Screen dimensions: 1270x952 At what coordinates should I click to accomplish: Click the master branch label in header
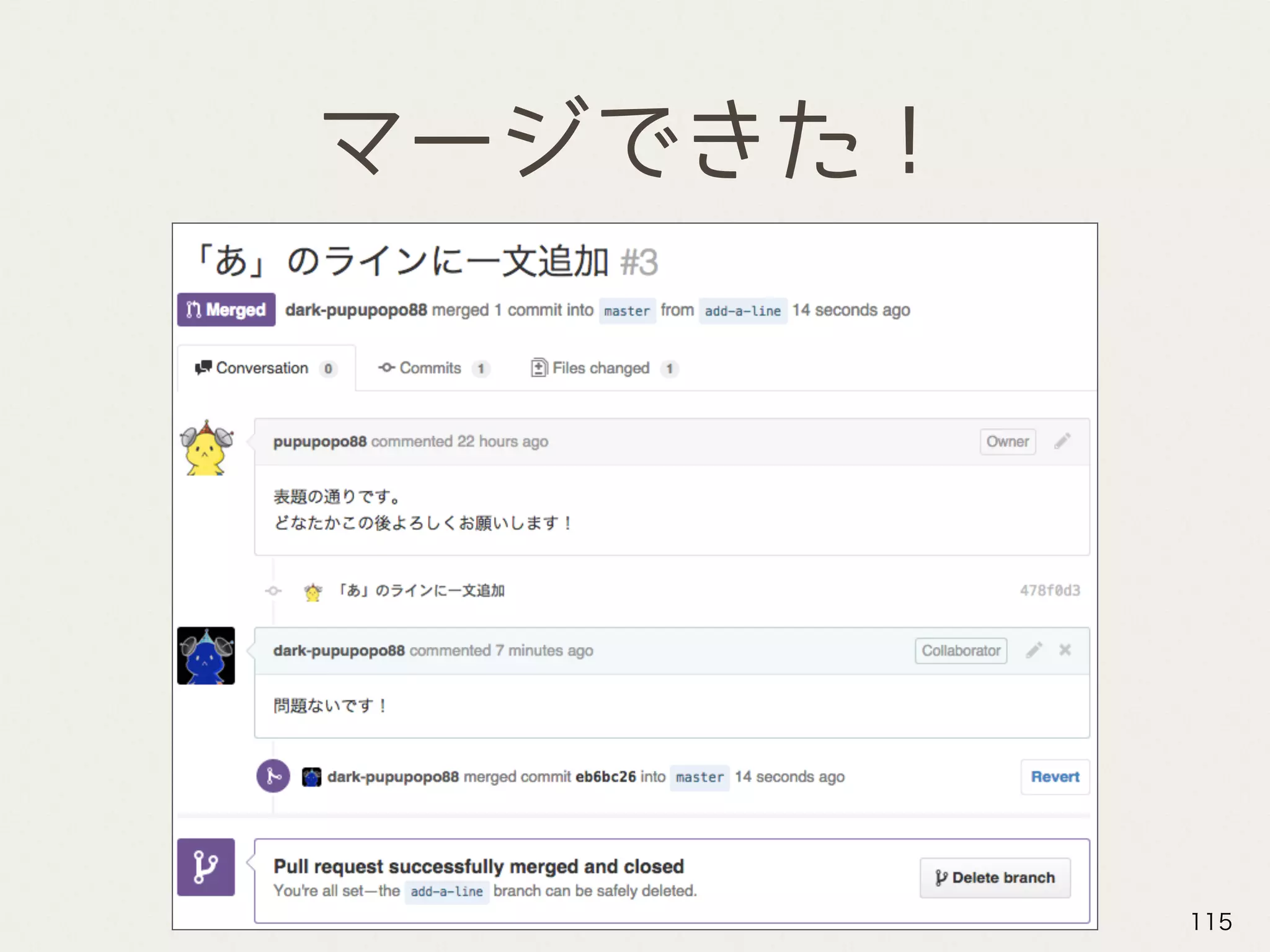626,311
